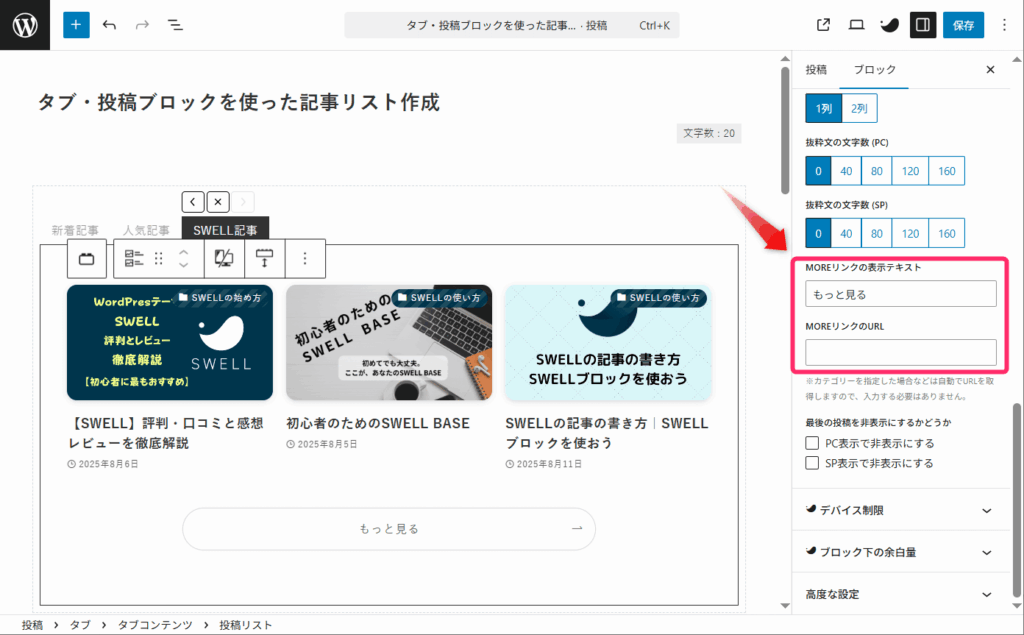Click the SWELLの記事の書き方 thumbnail
Image resolution: width=1024 pixels, height=635 pixels.
608,342
